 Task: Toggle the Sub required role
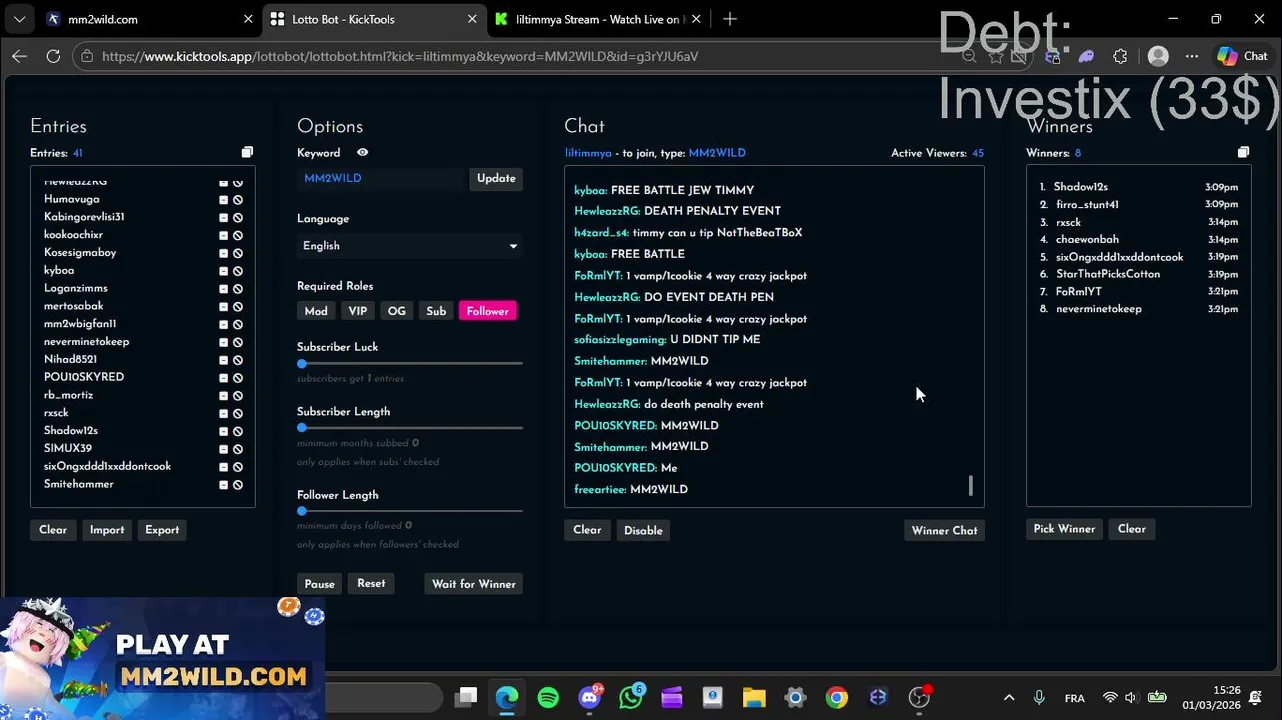tap(436, 311)
